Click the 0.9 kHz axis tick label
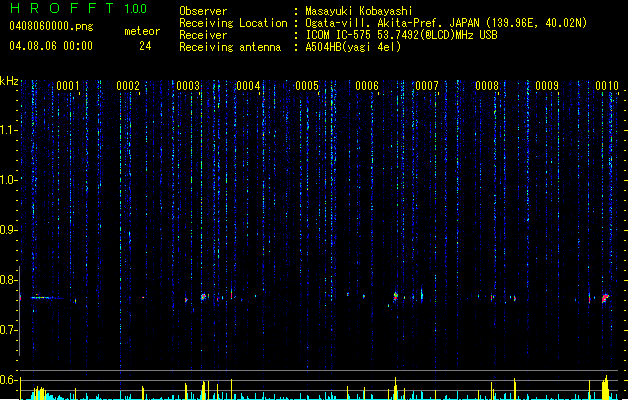Viewport: 629px width, 400px height. (x=8, y=230)
